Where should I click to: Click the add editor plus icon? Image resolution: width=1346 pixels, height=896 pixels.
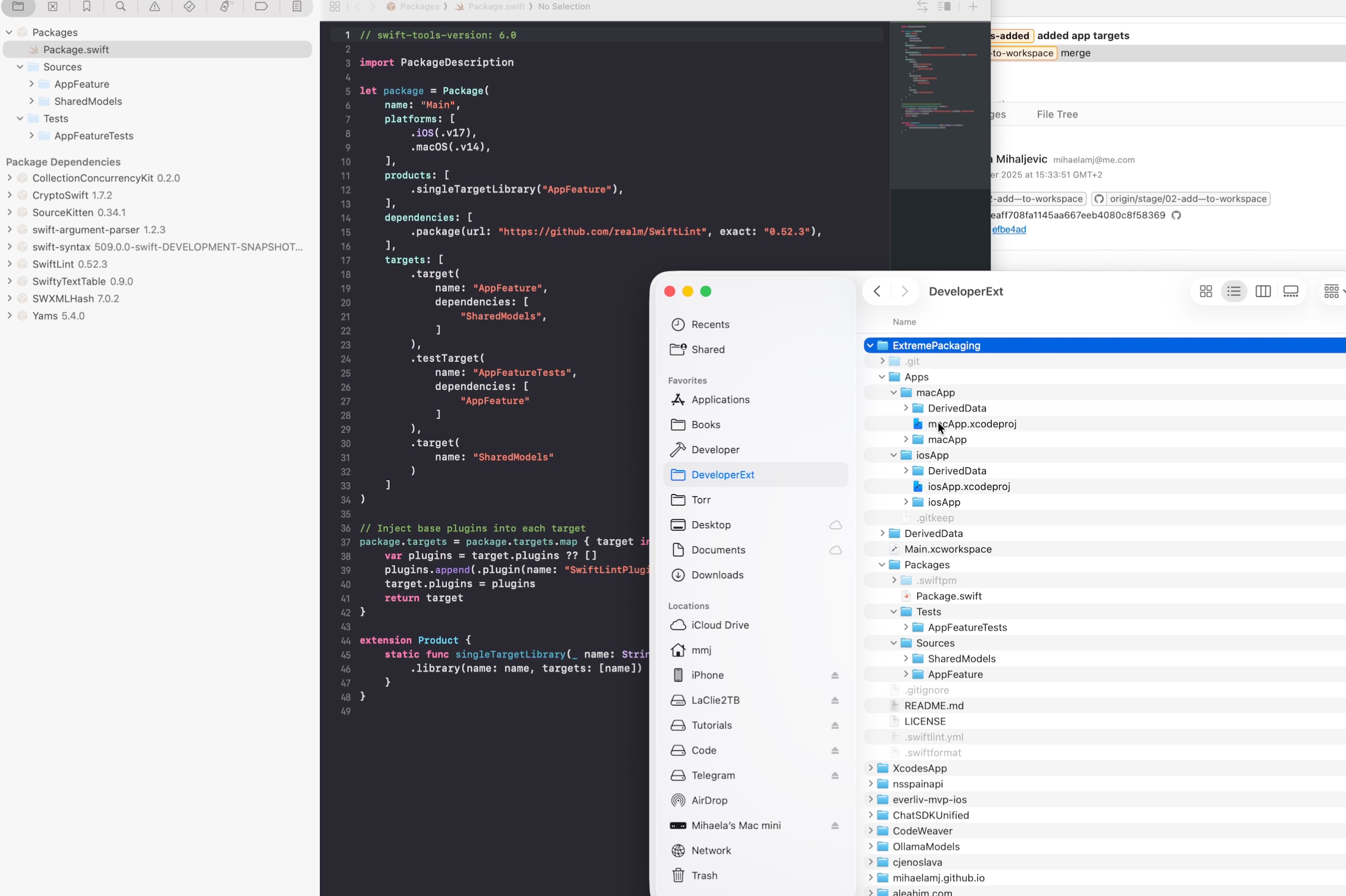point(973,6)
